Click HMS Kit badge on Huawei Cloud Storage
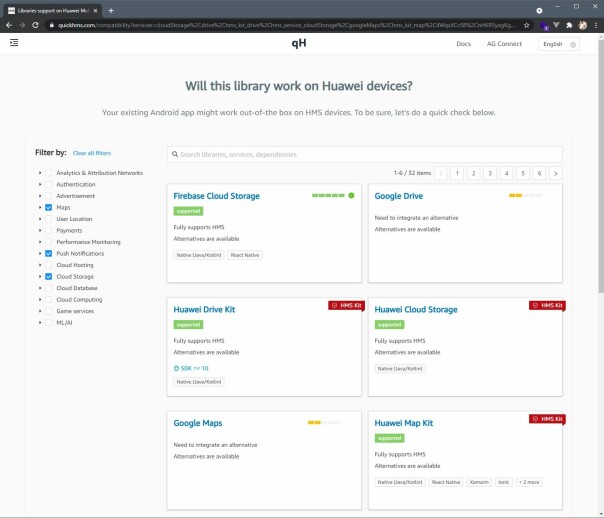This screenshot has height=518, width=604. 547,305
